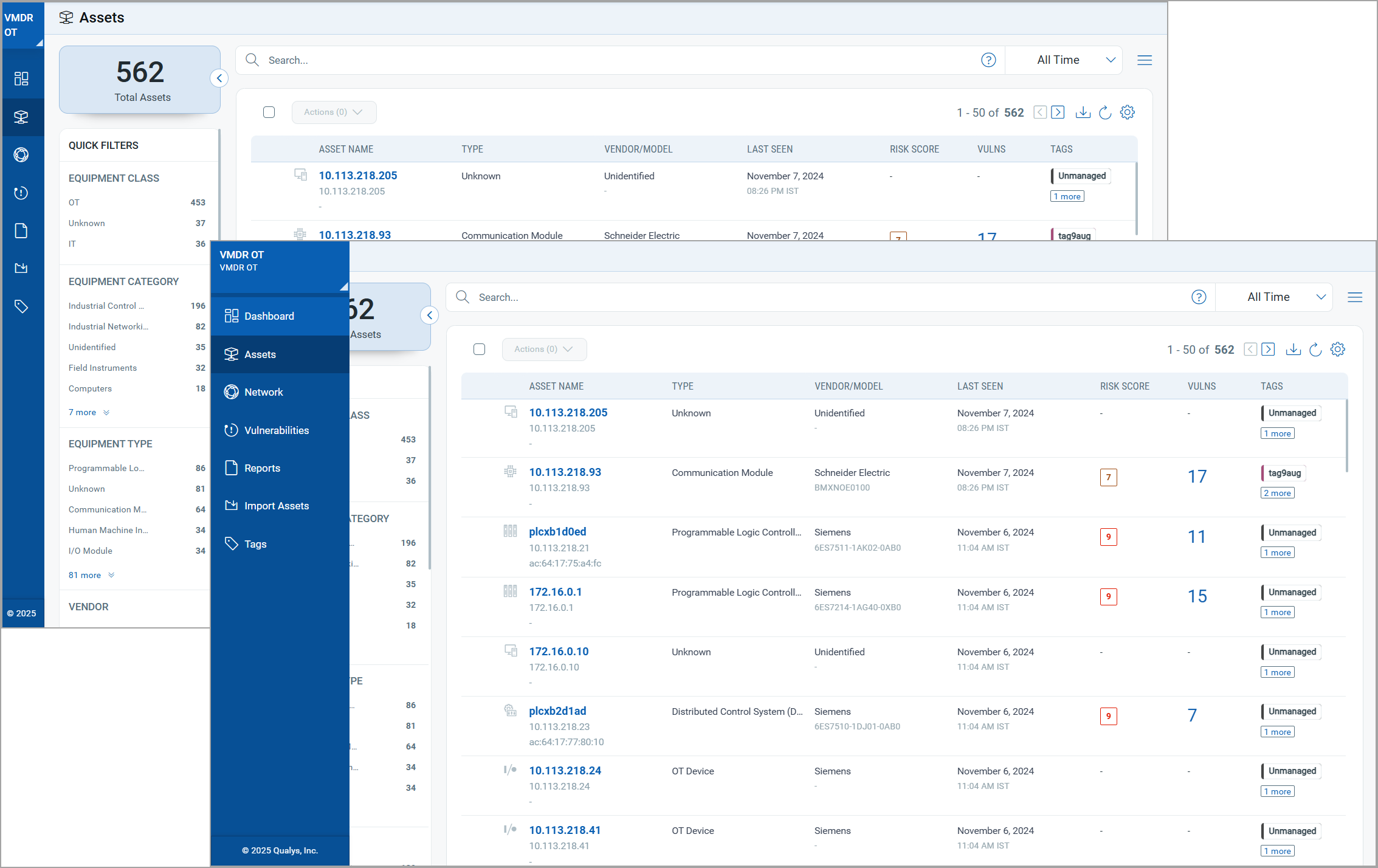Viewport: 1378px width, 868px height.
Task: Select Tags in expanded sidebar menu
Action: click(x=280, y=544)
